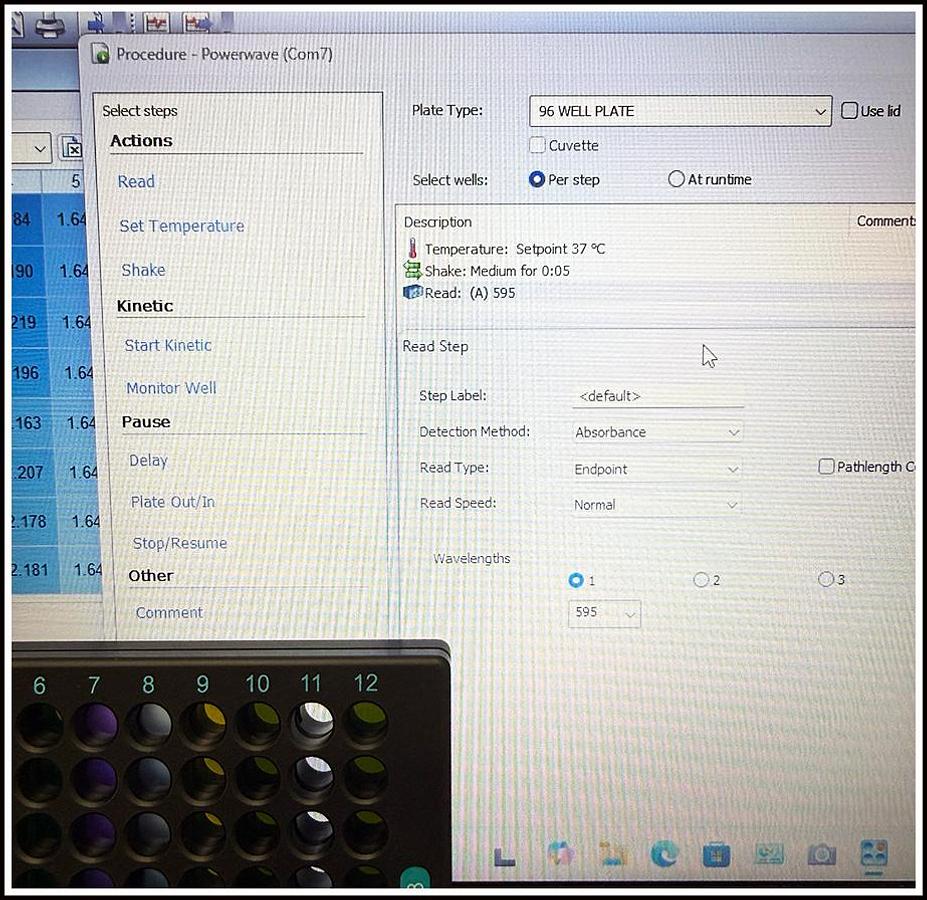Image resolution: width=927 pixels, height=900 pixels.
Task: Open the Plate Type dropdown
Action: (680, 111)
